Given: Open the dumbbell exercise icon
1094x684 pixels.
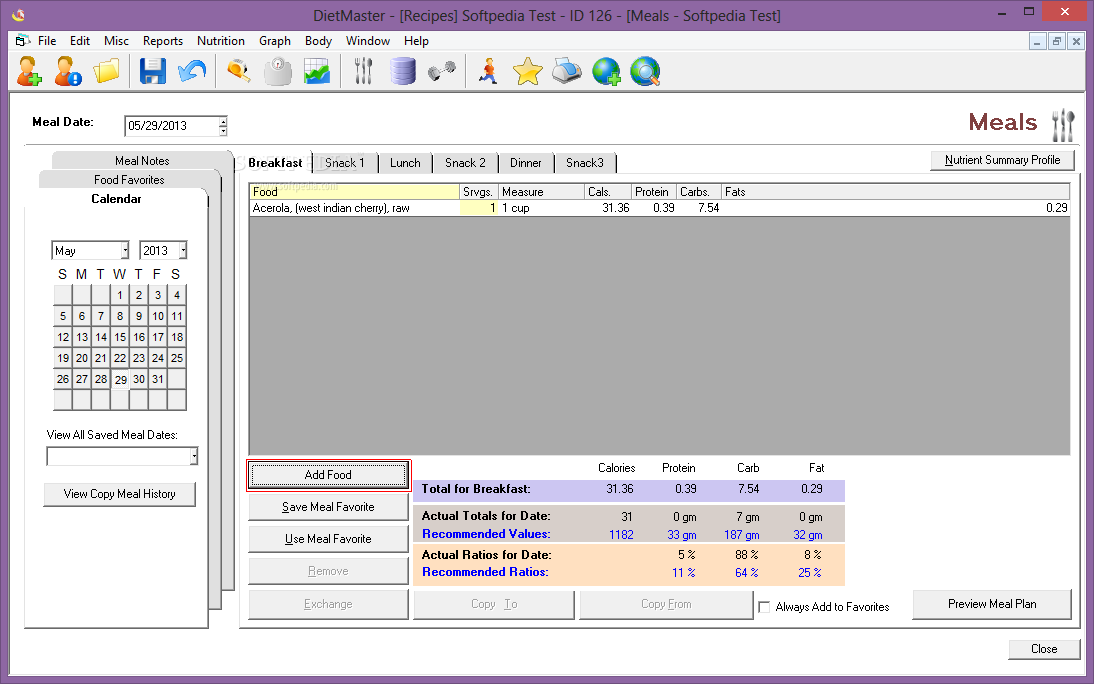Looking at the screenshot, I should (442, 71).
